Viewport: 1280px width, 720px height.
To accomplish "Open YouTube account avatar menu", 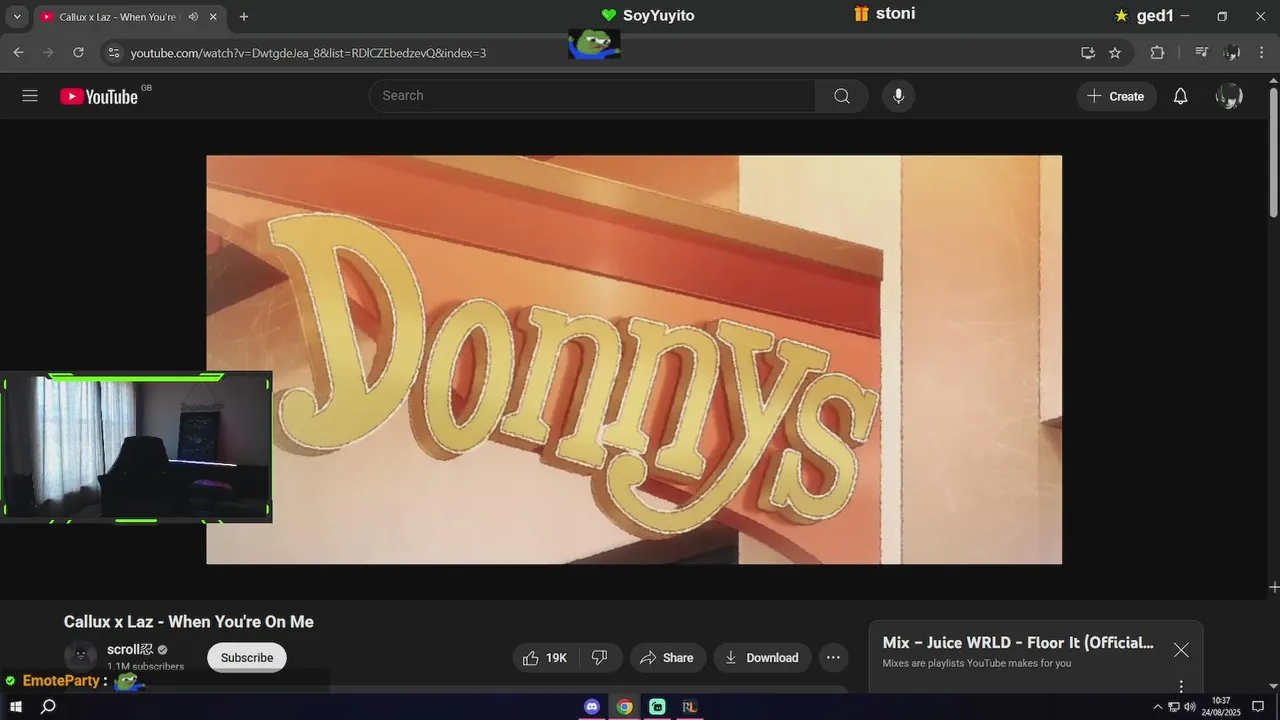I will click(x=1229, y=96).
